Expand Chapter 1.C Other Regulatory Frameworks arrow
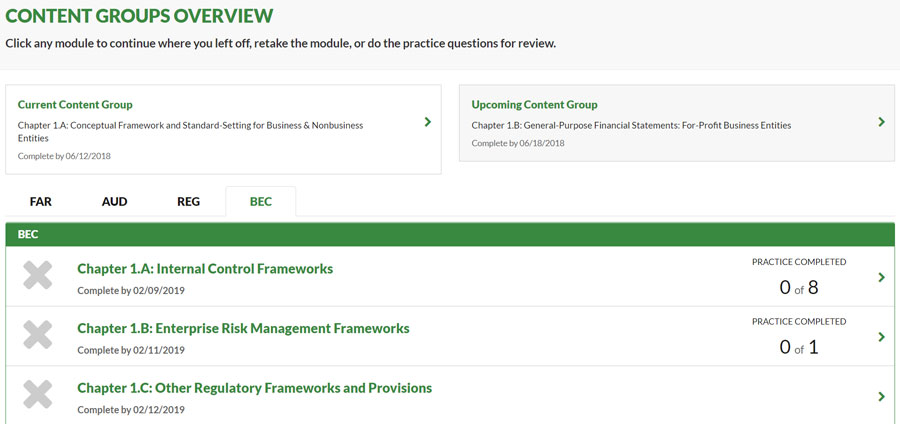 click(882, 396)
